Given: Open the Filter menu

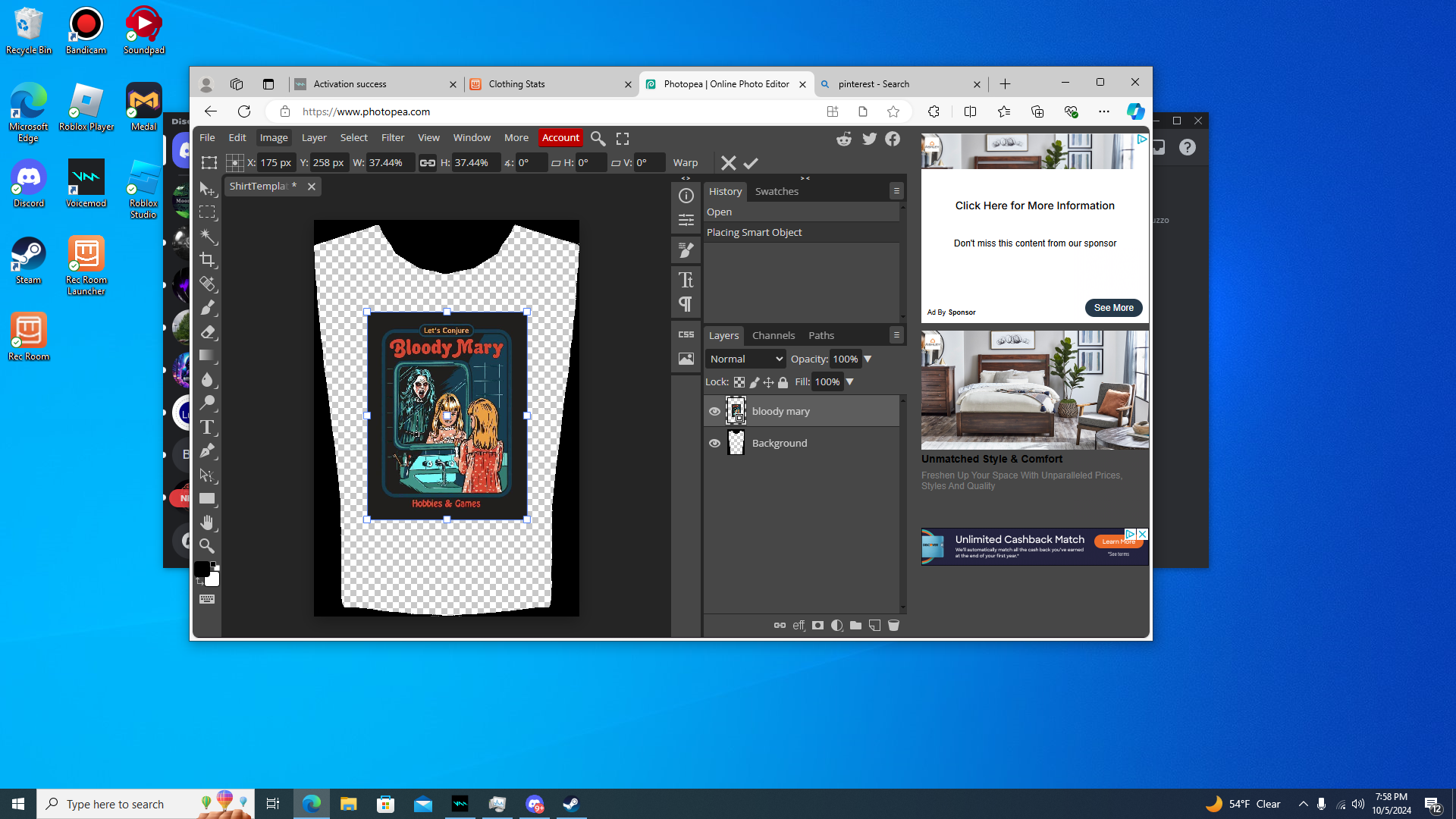Looking at the screenshot, I should [392, 138].
